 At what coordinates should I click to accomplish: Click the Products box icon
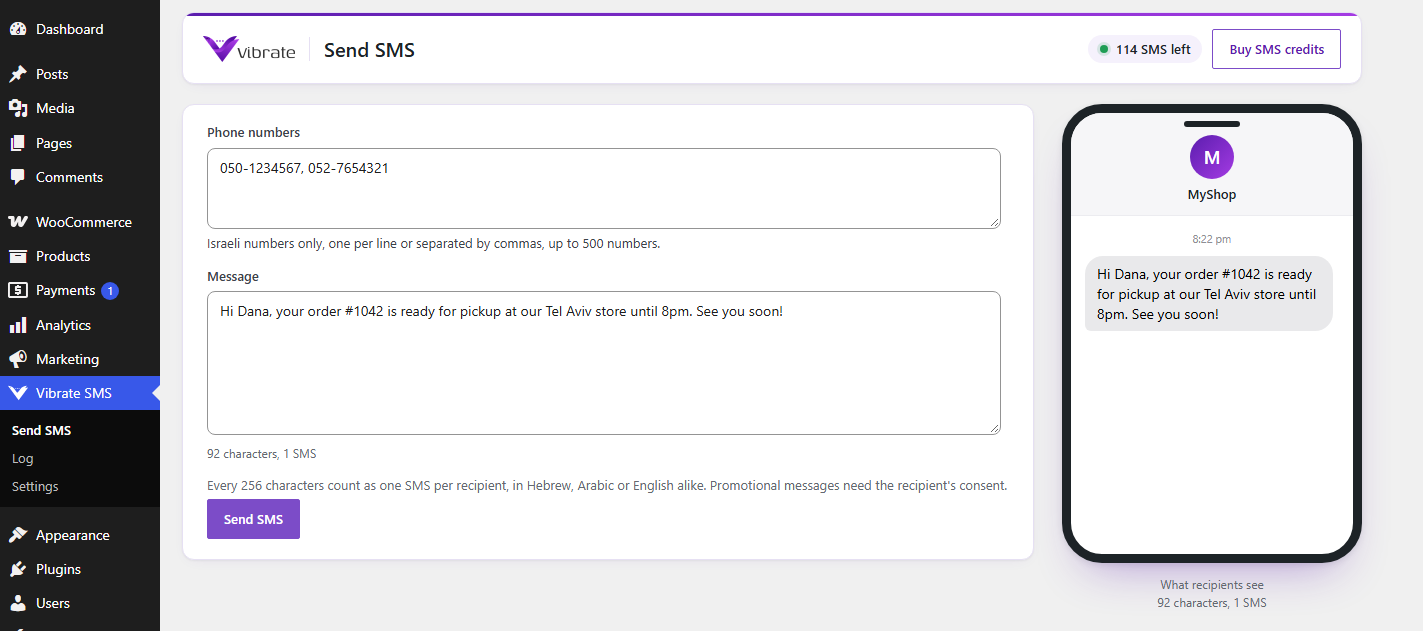pos(18,256)
